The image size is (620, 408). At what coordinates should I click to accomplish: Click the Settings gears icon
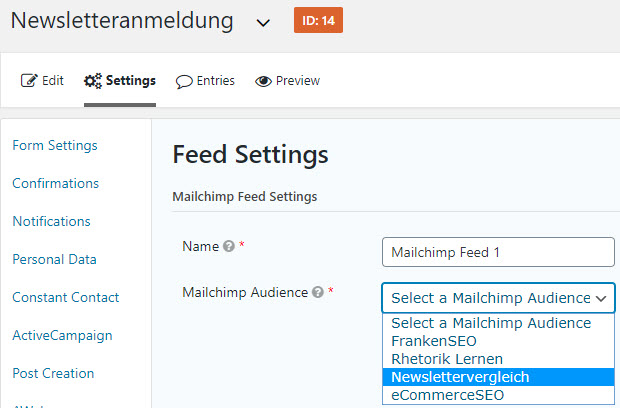(93, 81)
